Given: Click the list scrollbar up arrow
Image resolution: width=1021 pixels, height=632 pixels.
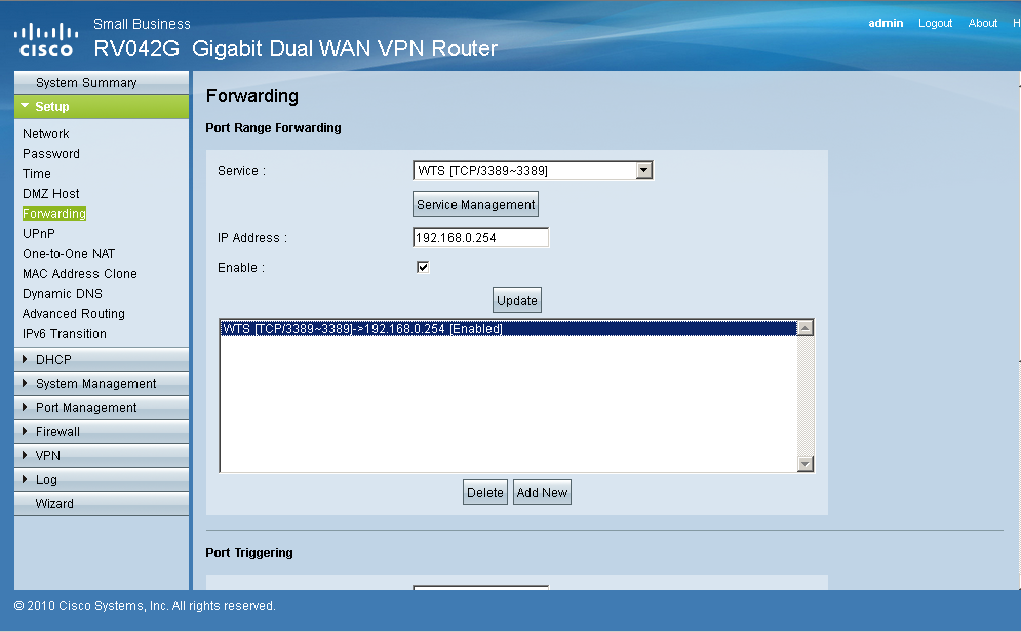Looking at the screenshot, I should click(805, 328).
